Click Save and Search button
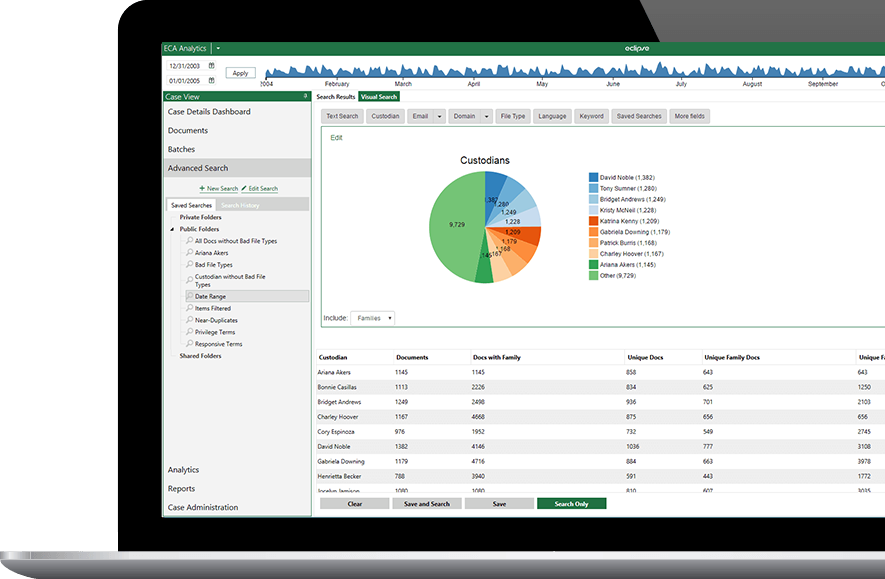 click(x=427, y=504)
